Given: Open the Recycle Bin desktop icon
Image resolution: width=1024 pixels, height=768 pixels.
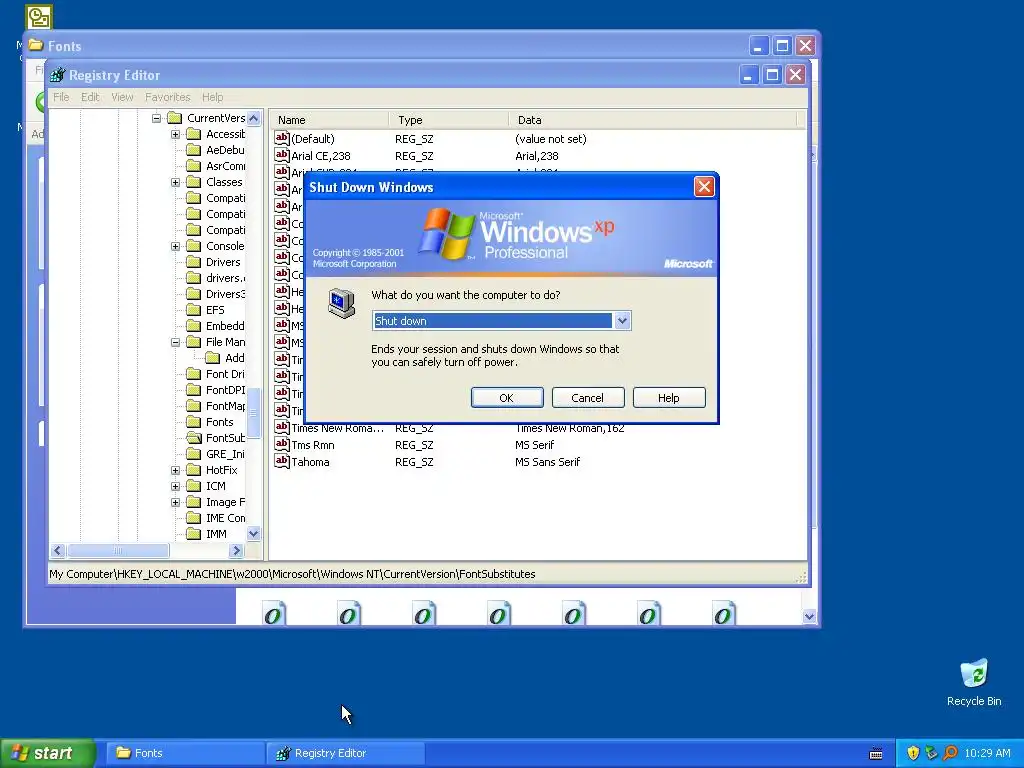Looking at the screenshot, I should coord(974,683).
